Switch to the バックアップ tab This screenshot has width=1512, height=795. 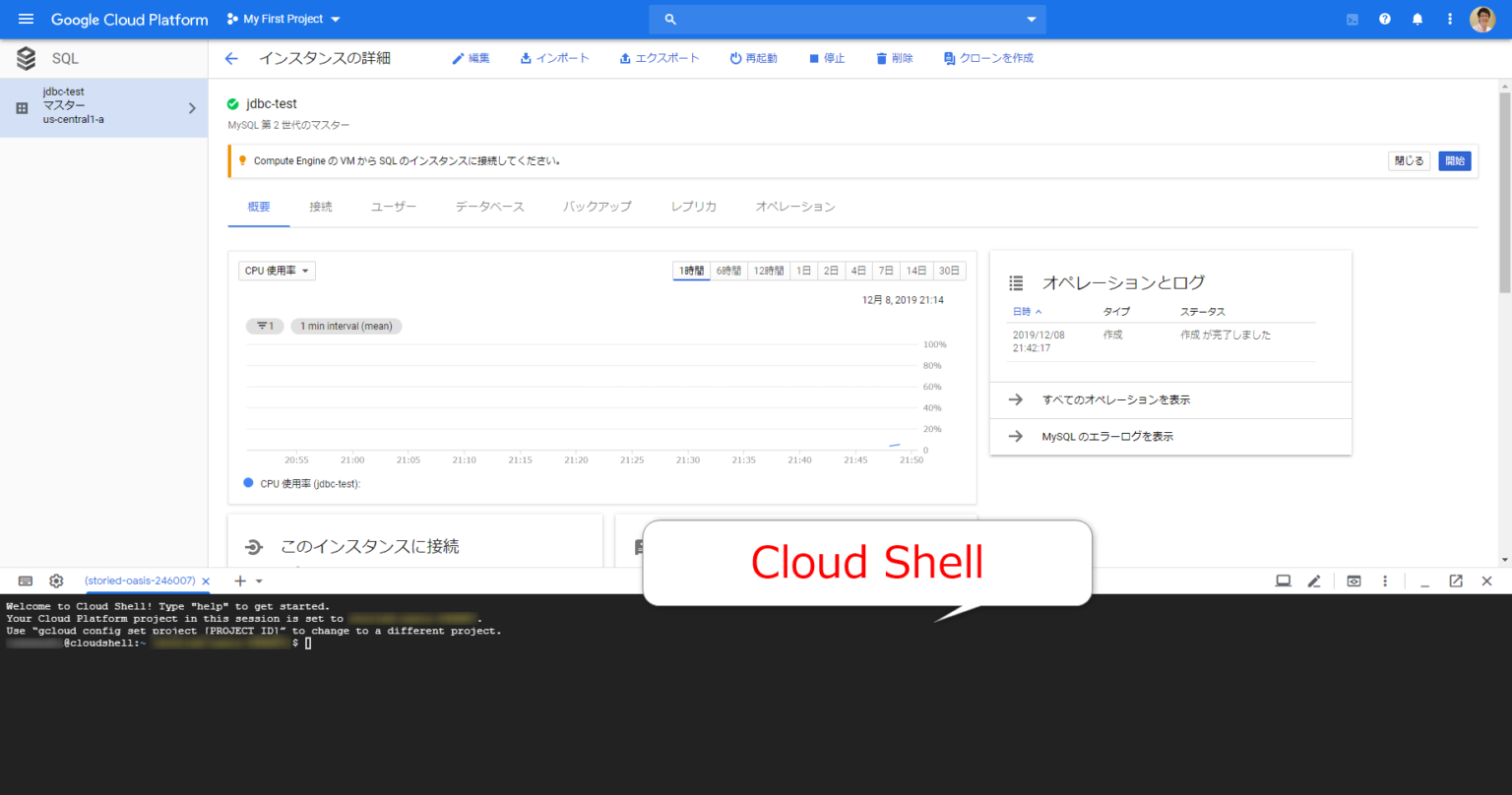pyautogui.click(x=596, y=207)
